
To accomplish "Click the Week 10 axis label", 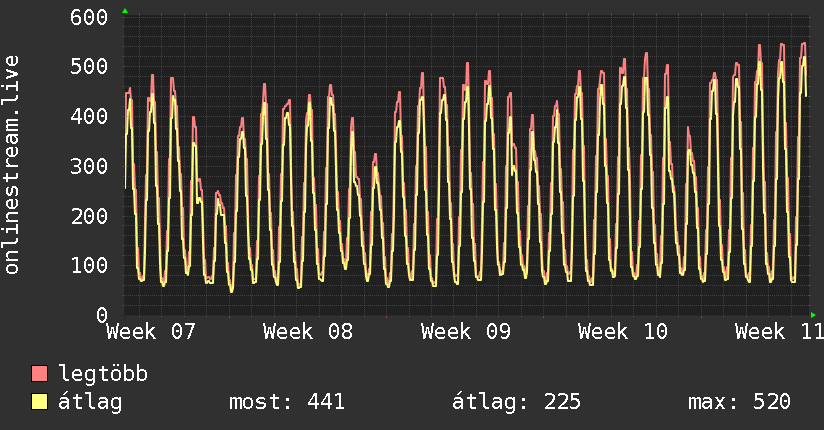I will point(623,332).
